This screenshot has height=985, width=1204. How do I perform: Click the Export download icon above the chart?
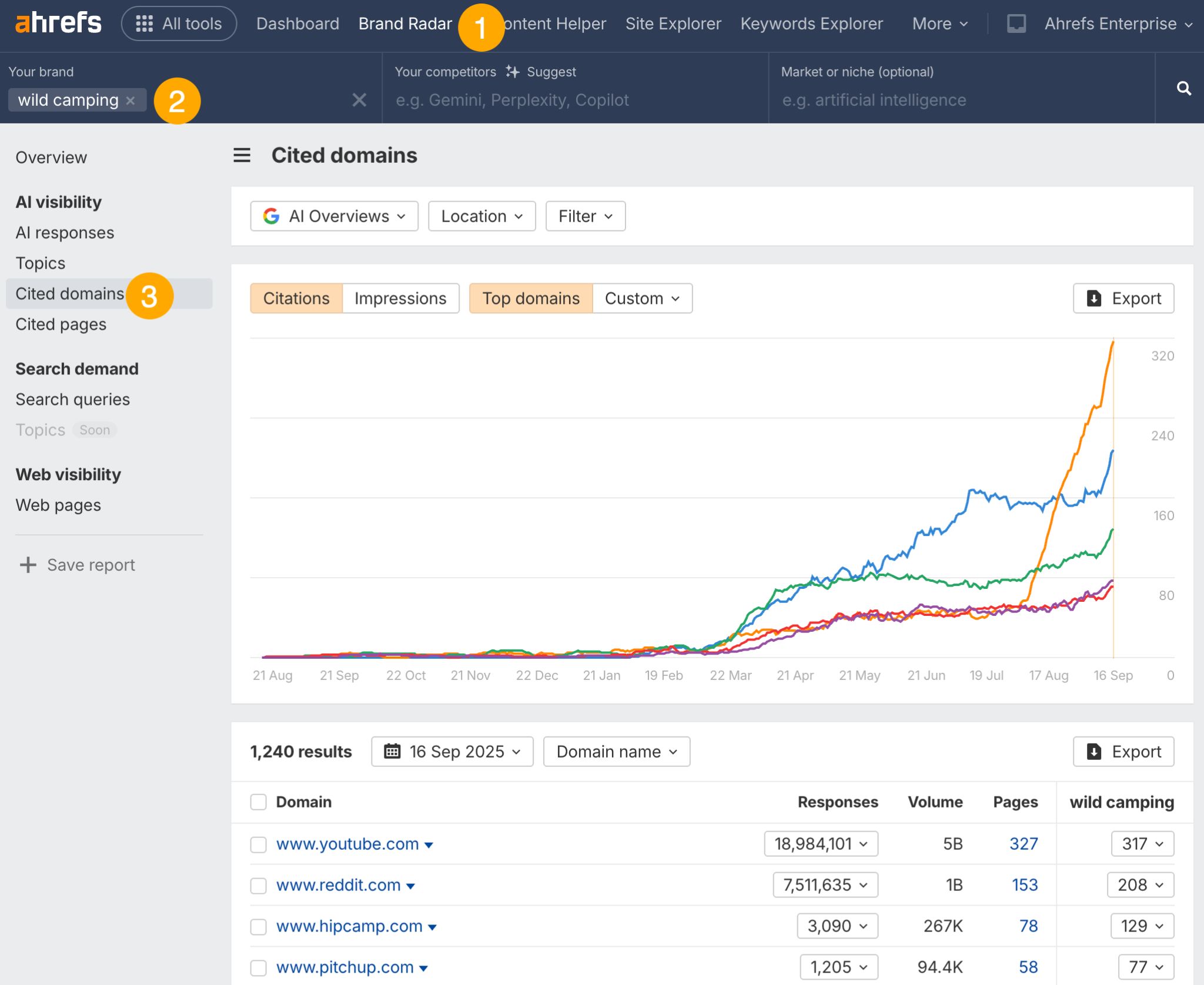[x=1093, y=298]
